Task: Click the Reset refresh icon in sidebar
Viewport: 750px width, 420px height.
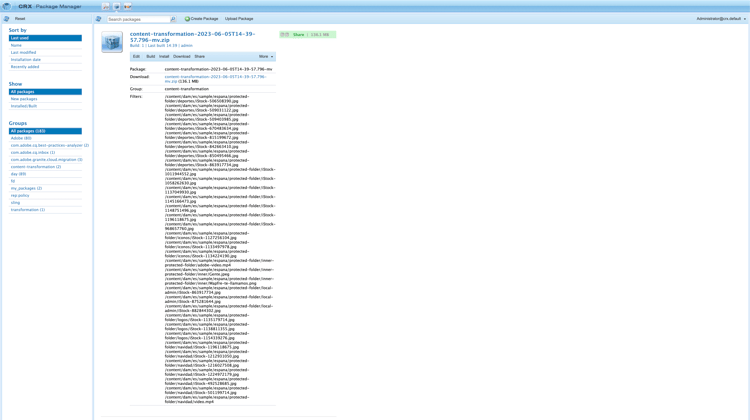Action: click(6, 19)
